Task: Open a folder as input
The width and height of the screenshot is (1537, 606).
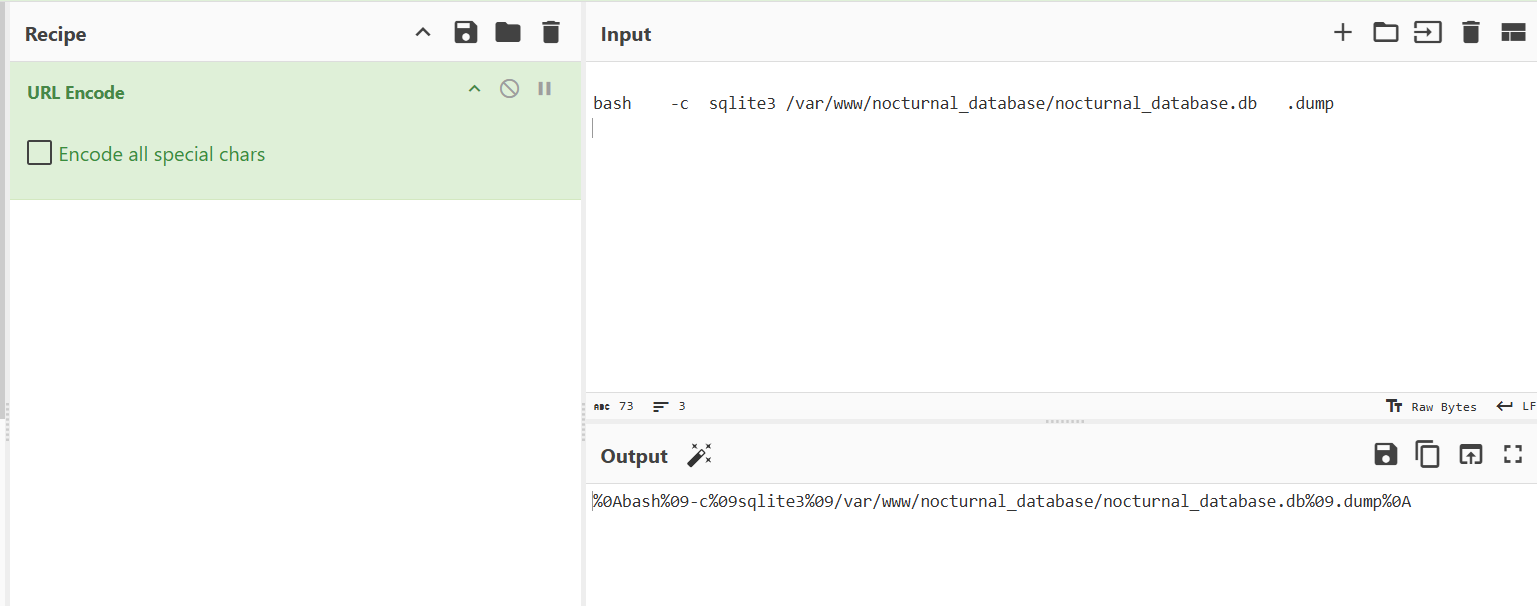Action: point(1385,33)
